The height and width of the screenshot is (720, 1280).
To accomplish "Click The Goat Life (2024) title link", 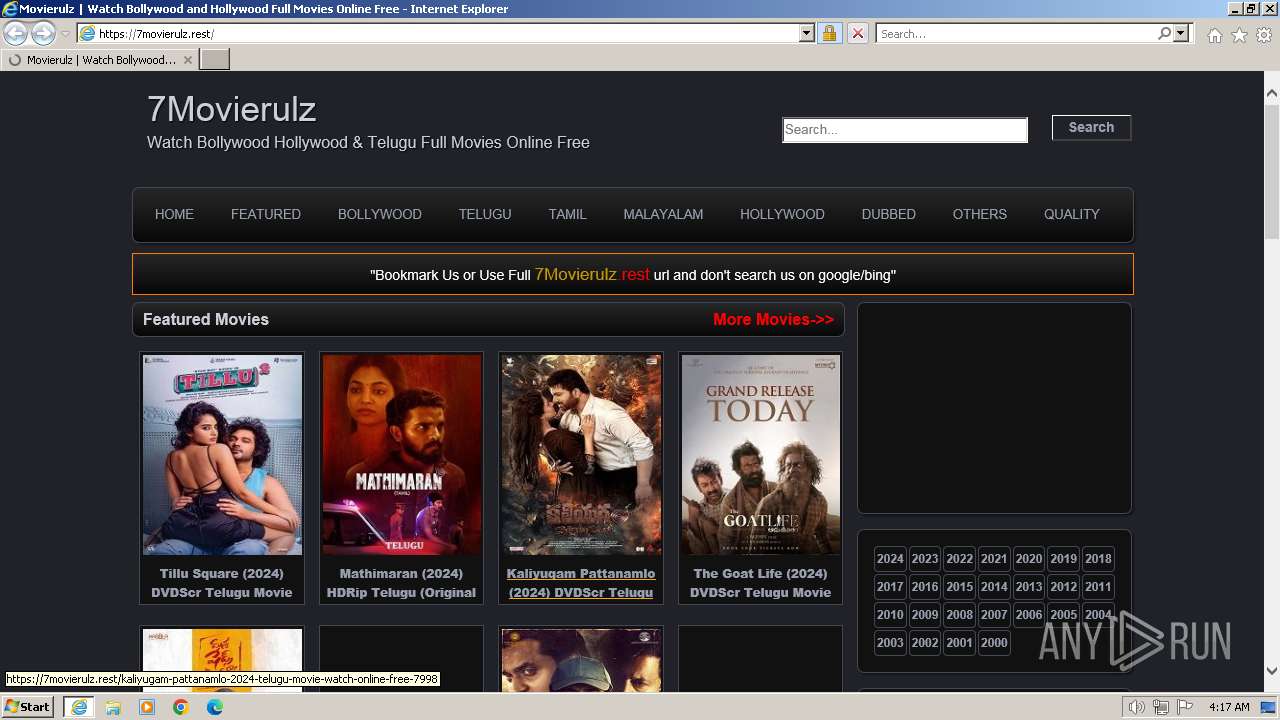I will pyautogui.click(x=760, y=583).
